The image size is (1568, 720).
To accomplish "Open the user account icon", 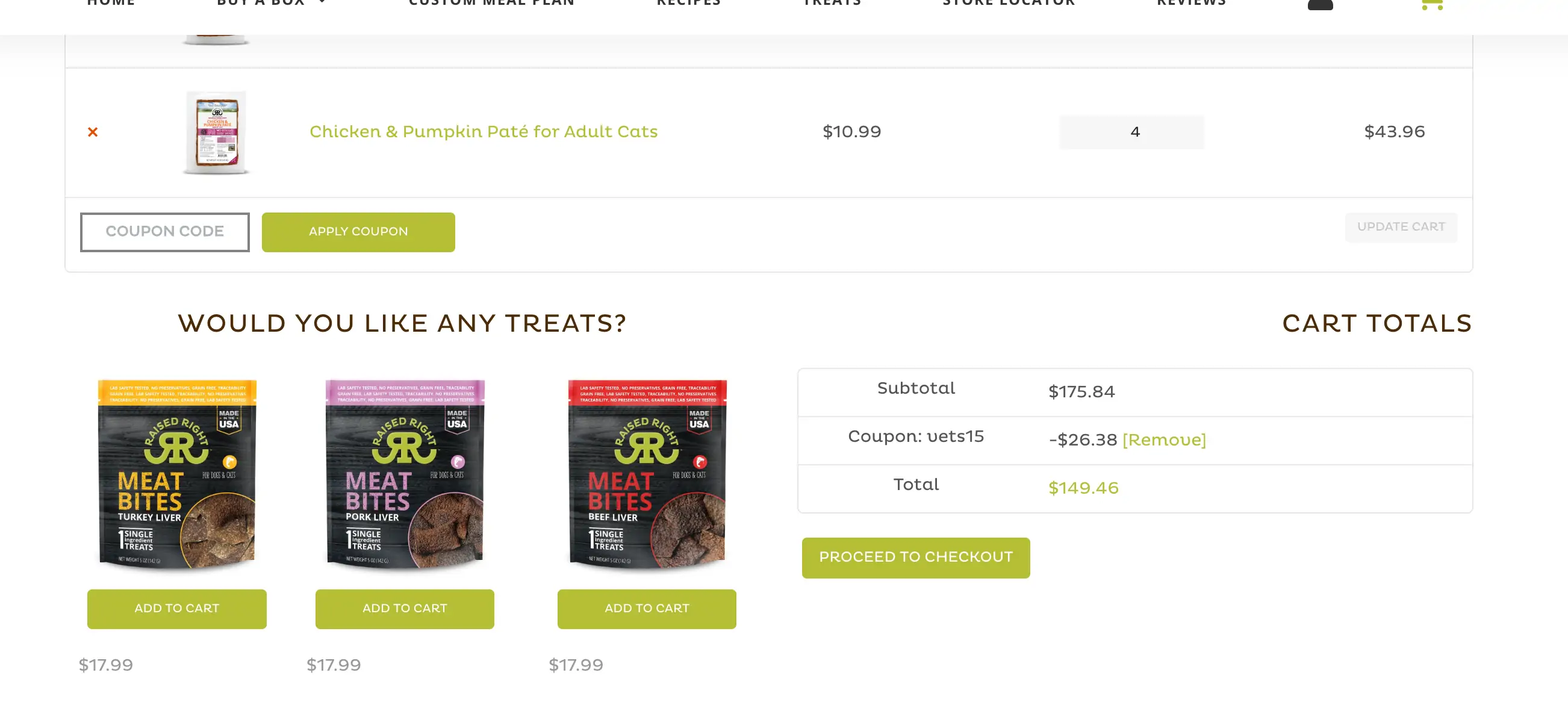I will [1320, 4].
